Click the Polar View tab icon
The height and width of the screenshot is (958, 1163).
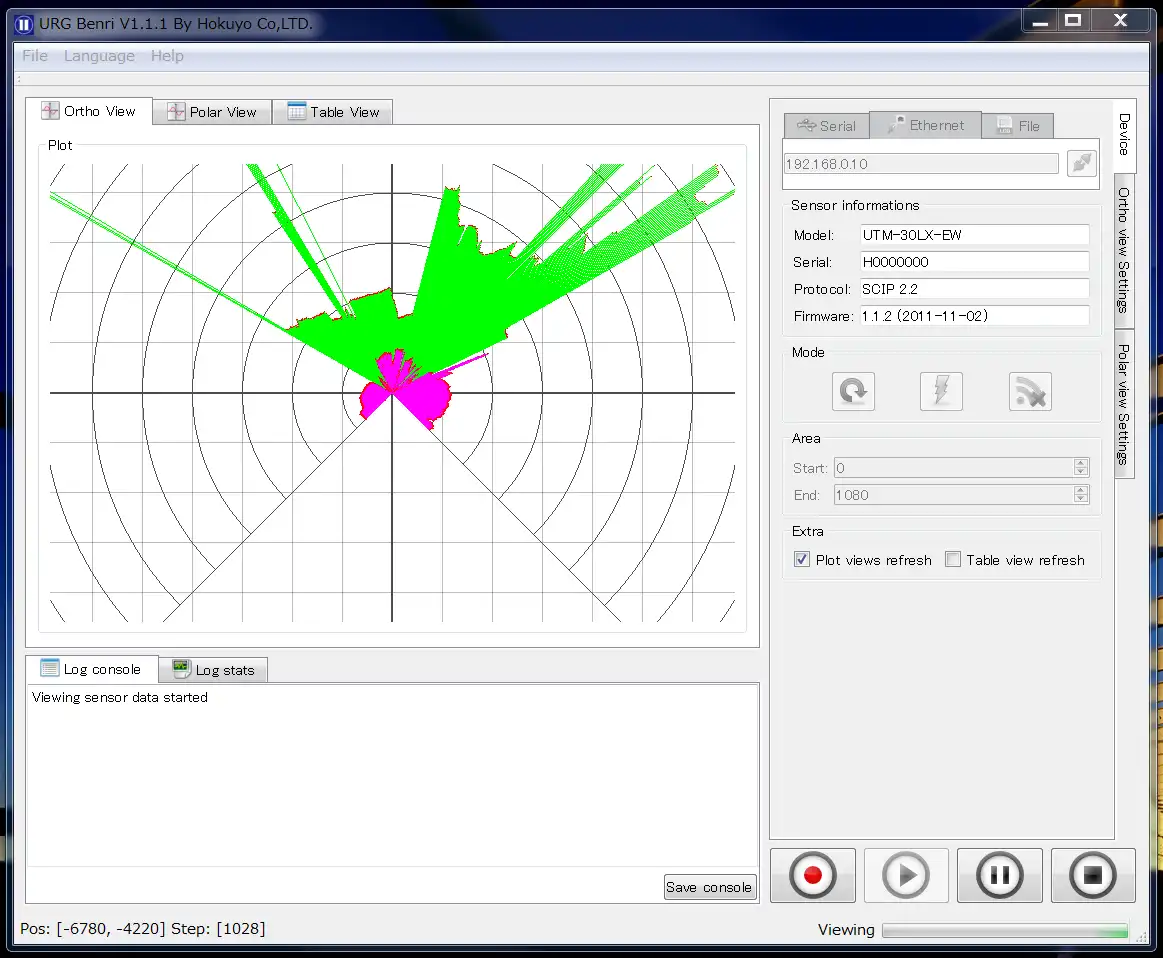click(176, 112)
